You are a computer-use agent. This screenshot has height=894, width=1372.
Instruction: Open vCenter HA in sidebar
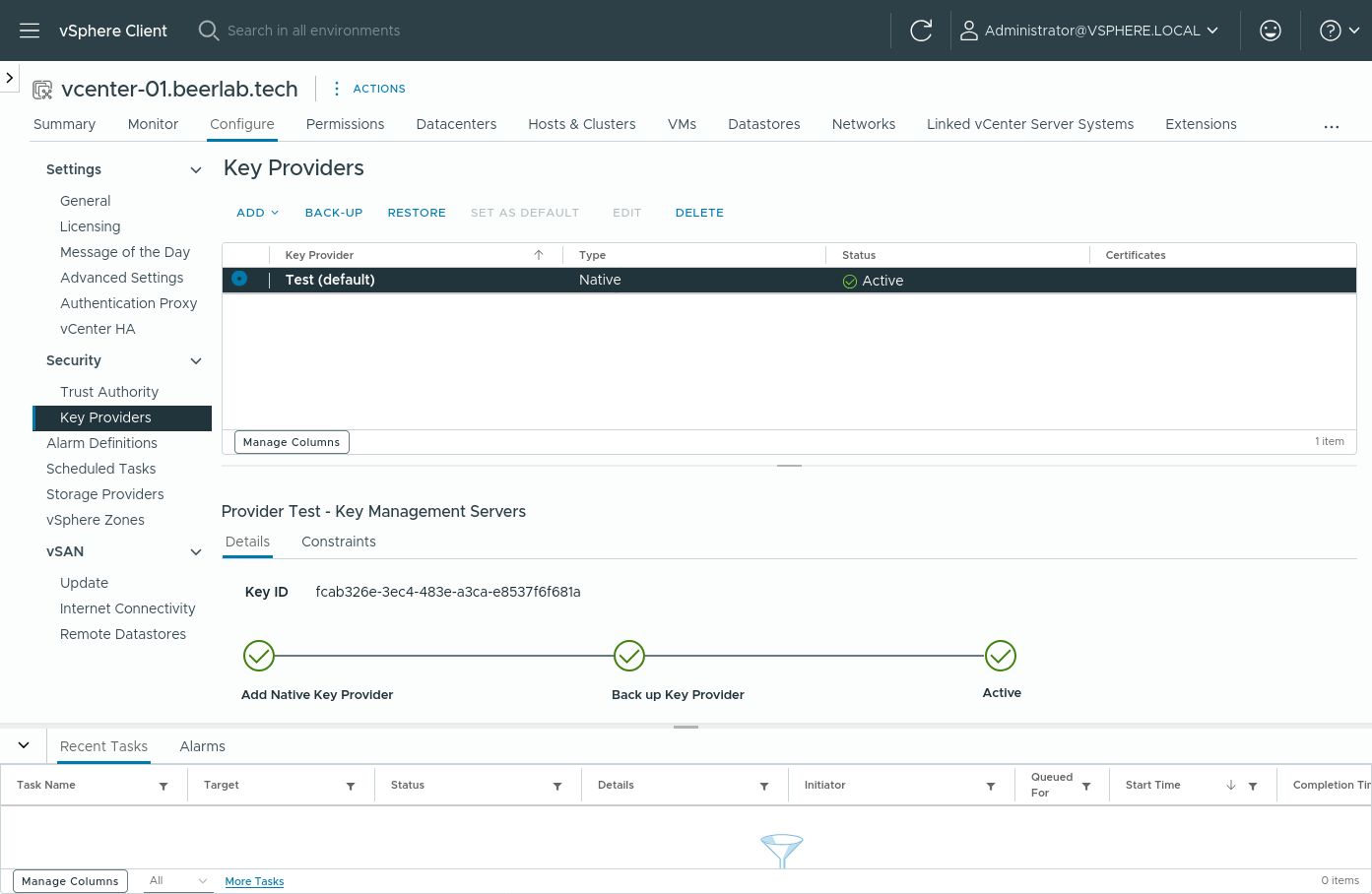98,329
